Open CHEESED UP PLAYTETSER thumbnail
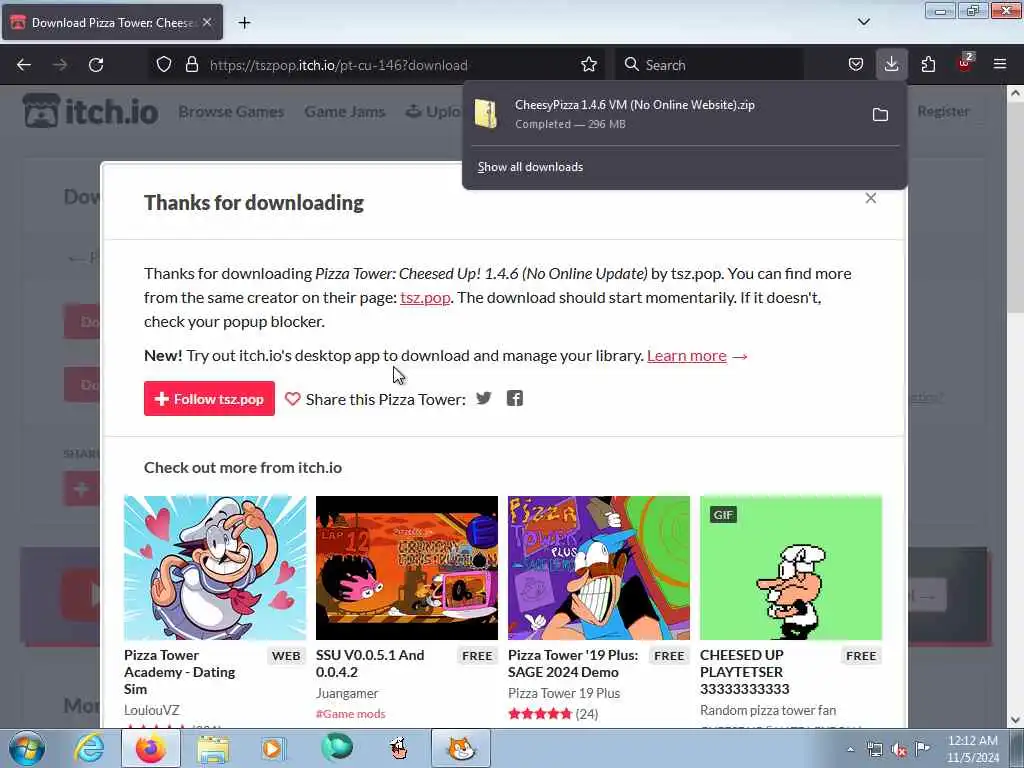The image size is (1024, 768). point(791,568)
